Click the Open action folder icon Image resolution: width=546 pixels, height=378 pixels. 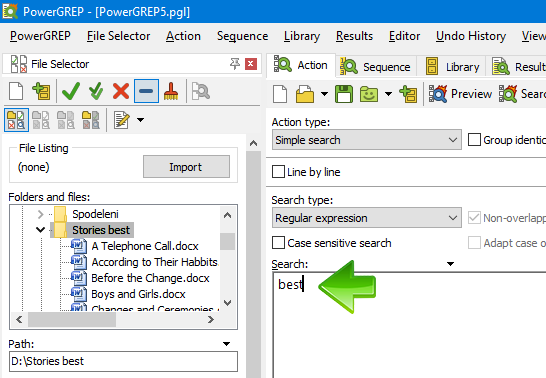305,94
